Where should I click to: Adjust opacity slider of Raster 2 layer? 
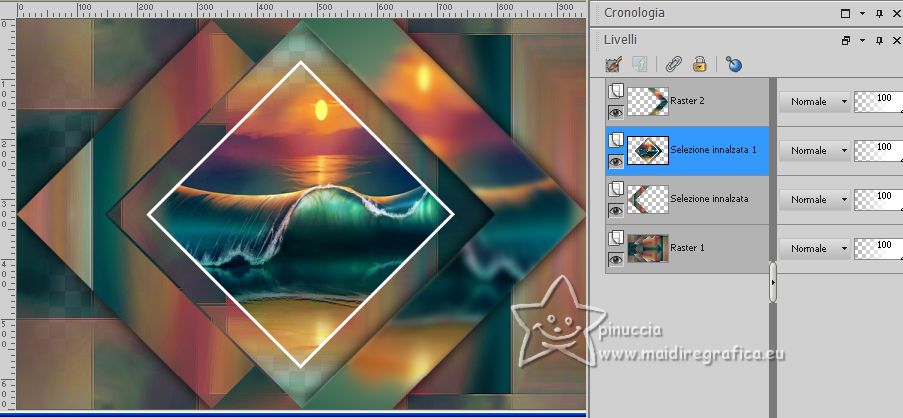878,101
